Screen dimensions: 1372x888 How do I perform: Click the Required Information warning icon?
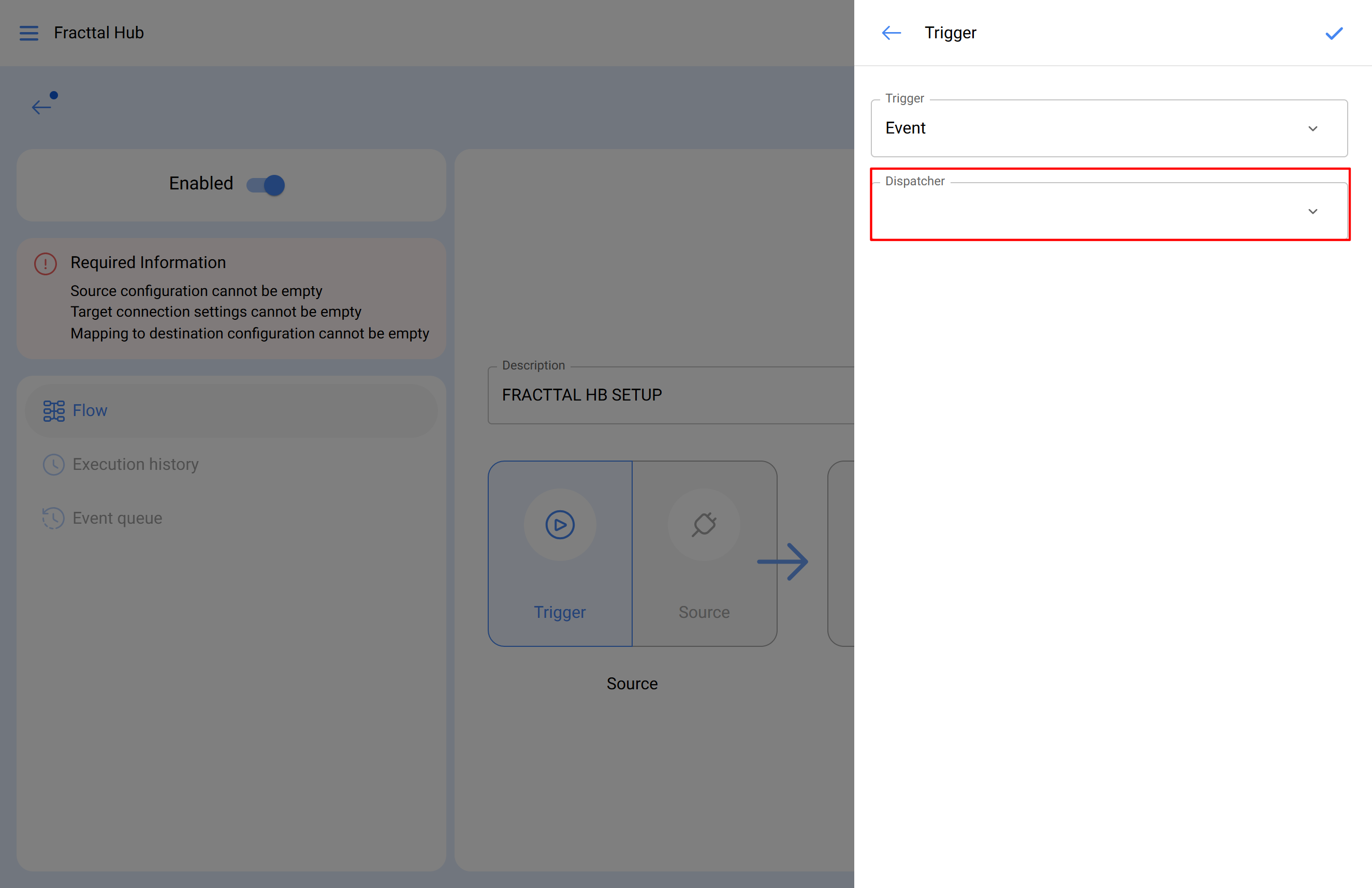(x=45, y=263)
